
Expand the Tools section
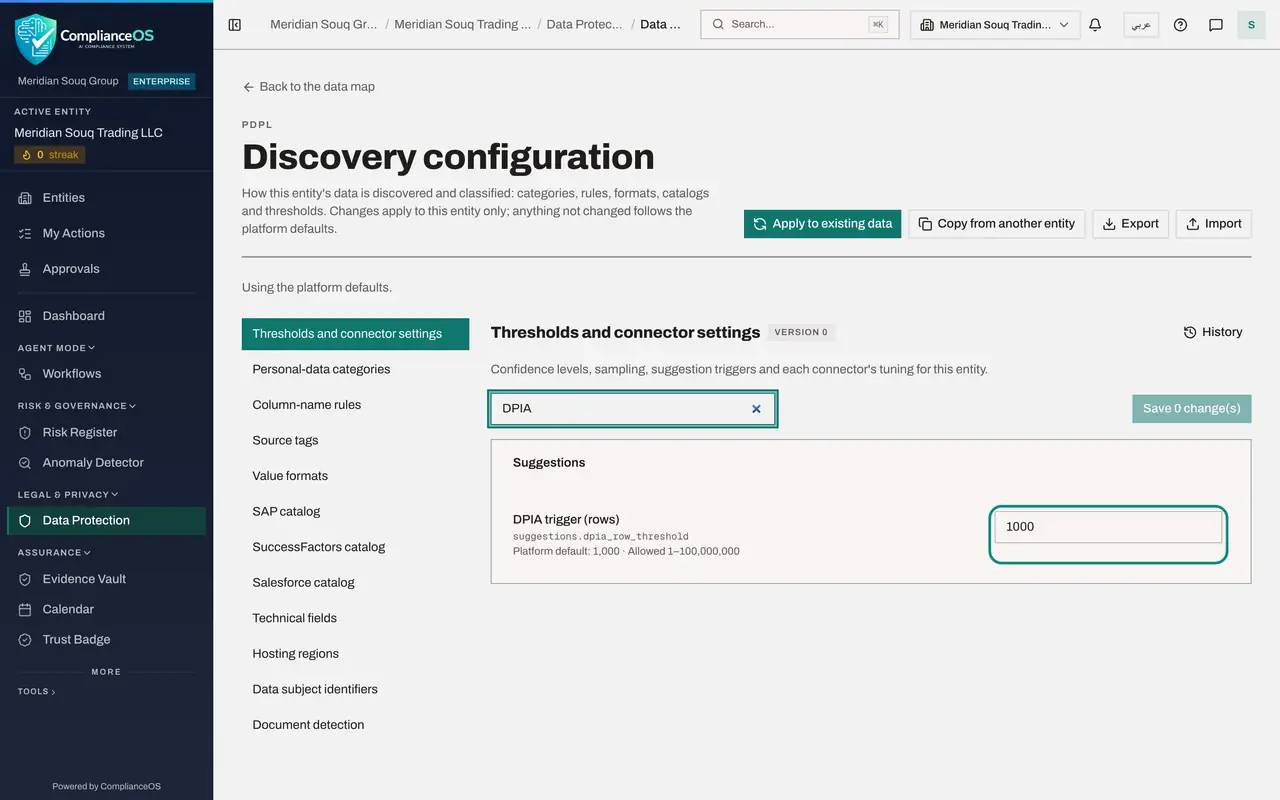(x=37, y=691)
